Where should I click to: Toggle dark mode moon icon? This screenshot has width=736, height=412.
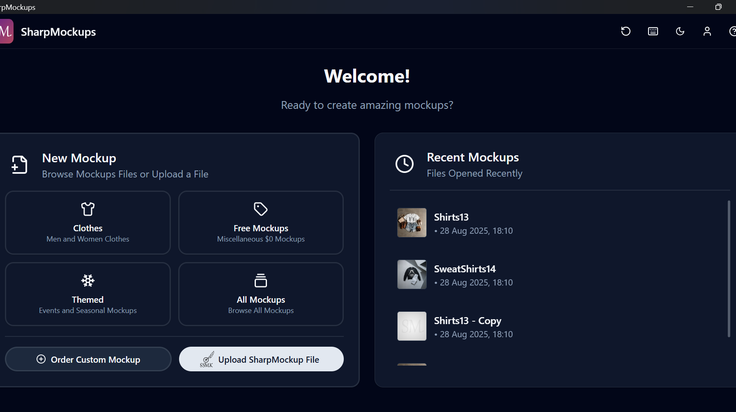[680, 31]
